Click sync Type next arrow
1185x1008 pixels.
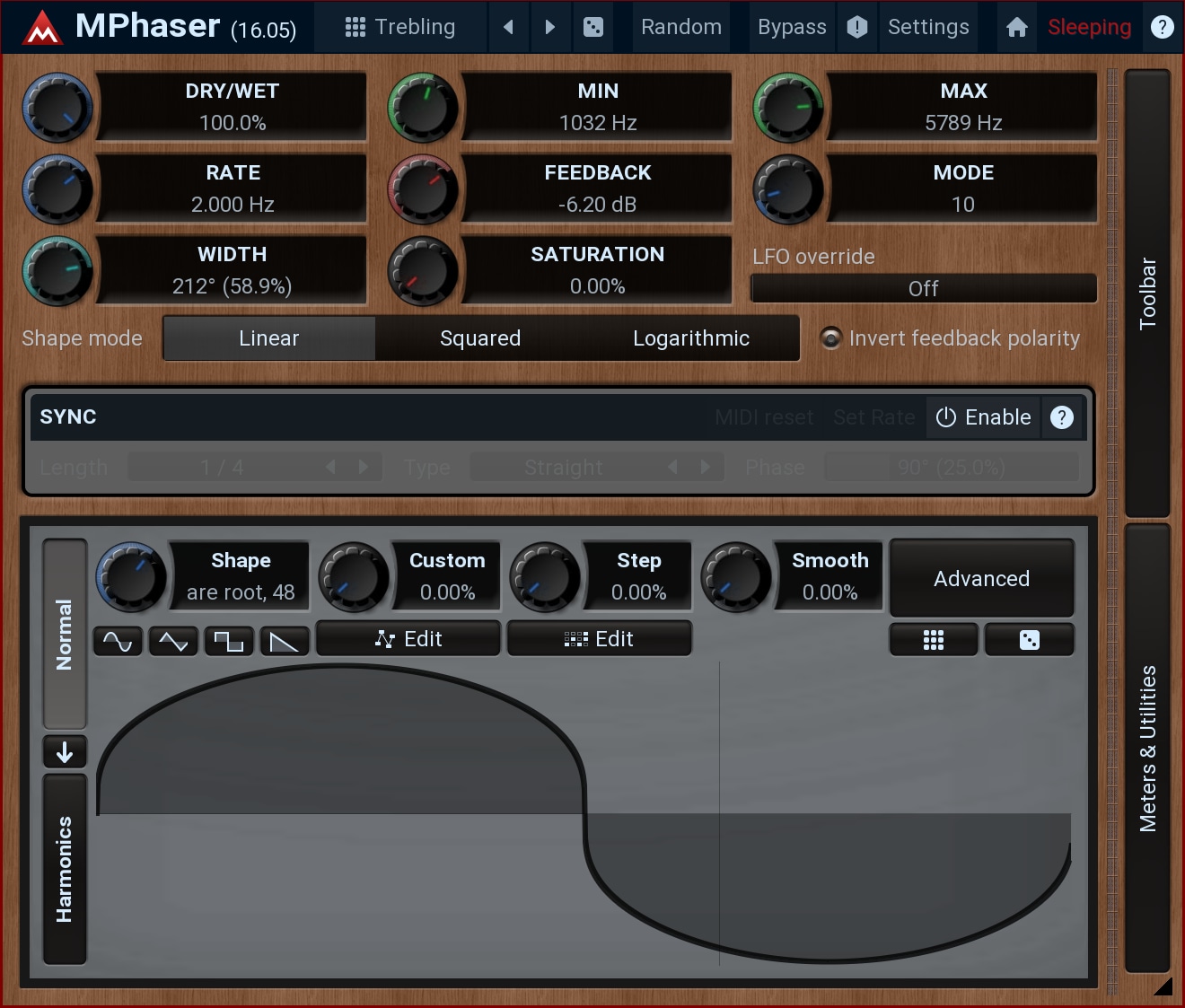[706, 467]
